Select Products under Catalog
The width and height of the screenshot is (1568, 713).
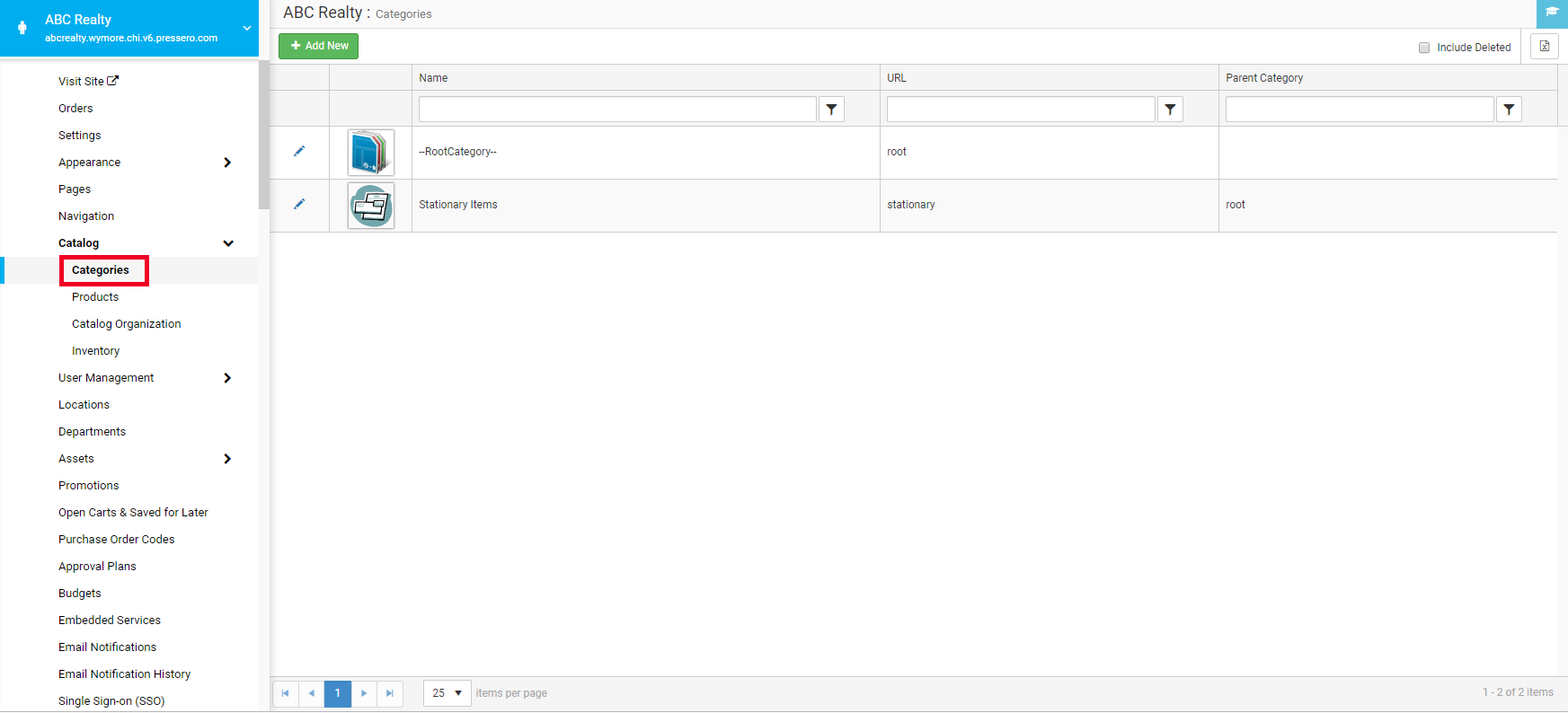(x=95, y=297)
